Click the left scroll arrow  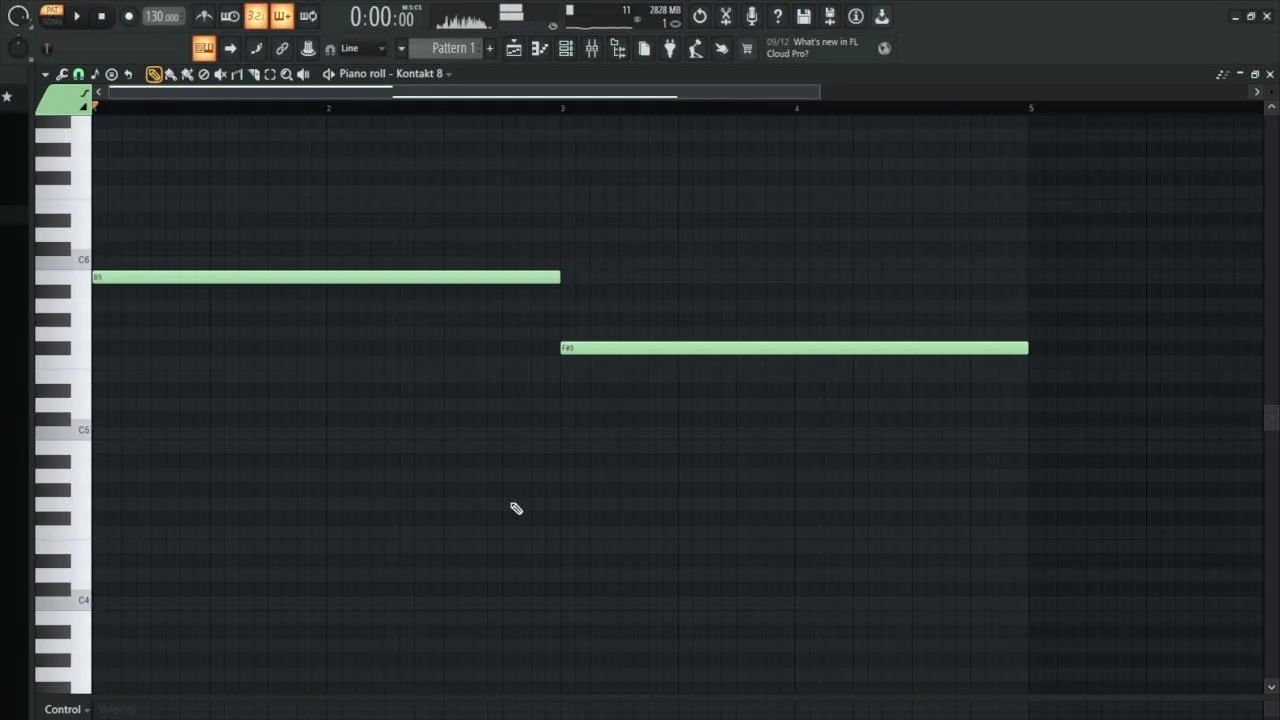tap(98, 92)
